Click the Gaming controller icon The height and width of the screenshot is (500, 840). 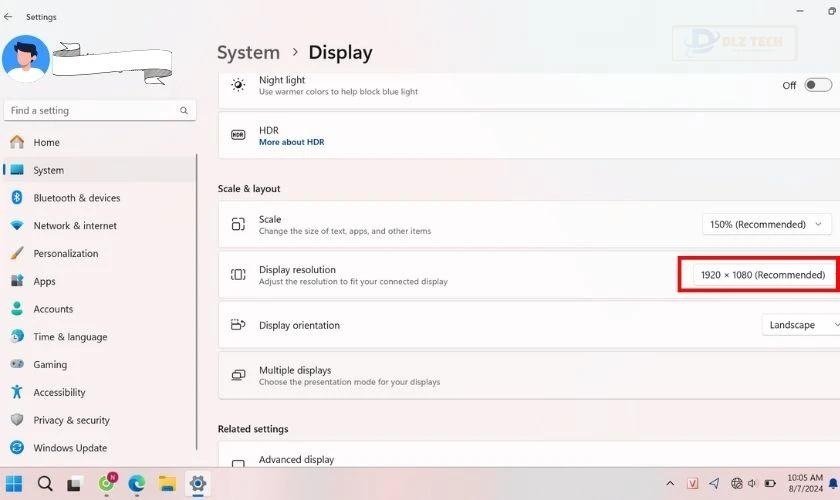click(17, 364)
